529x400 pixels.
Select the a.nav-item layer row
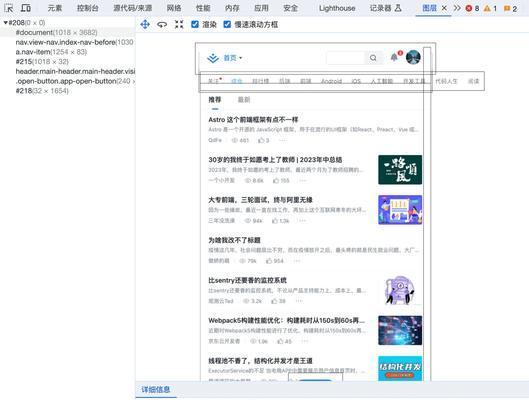(x=67, y=52)
